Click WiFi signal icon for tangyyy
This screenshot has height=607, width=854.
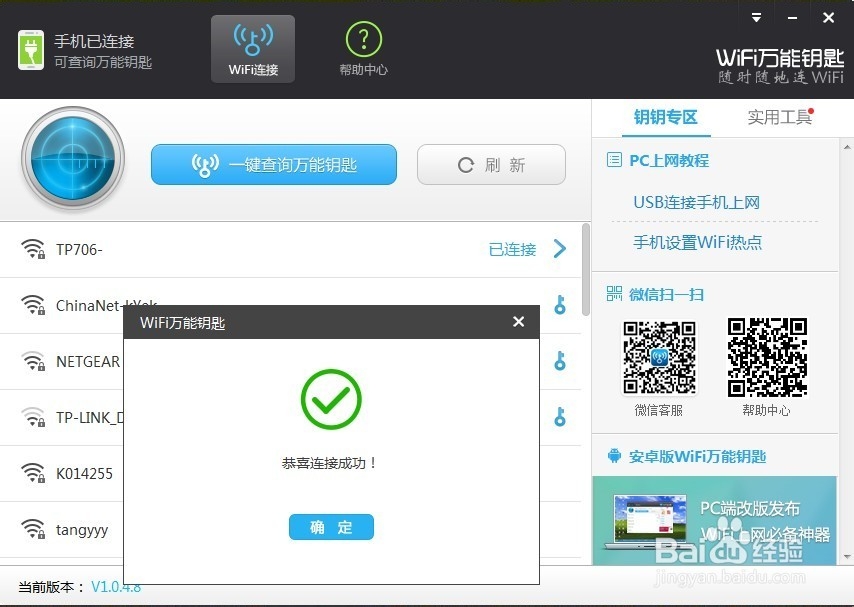tap(33, 530)
